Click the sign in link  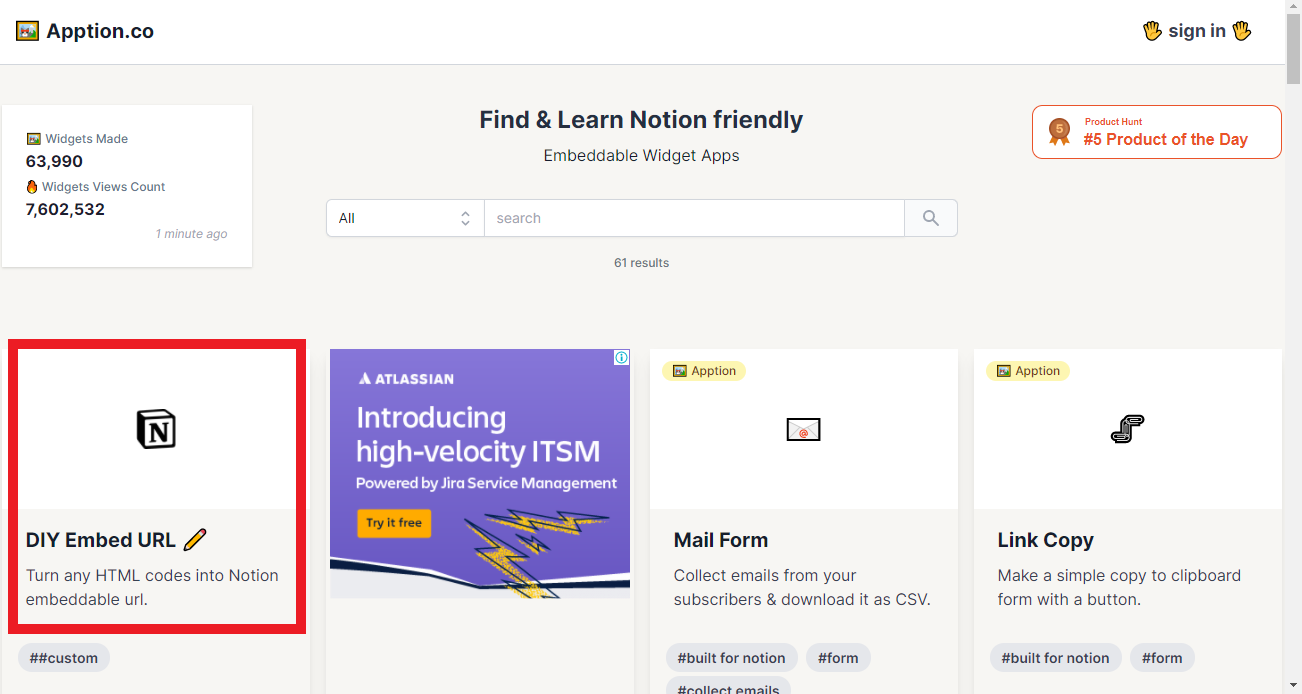coord(1197,31)
